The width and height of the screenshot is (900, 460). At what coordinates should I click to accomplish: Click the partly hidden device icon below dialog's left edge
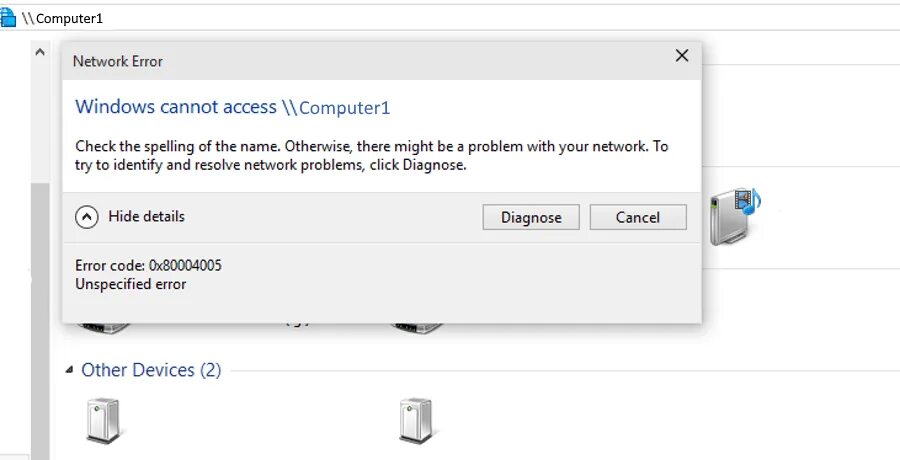(104, 328)
